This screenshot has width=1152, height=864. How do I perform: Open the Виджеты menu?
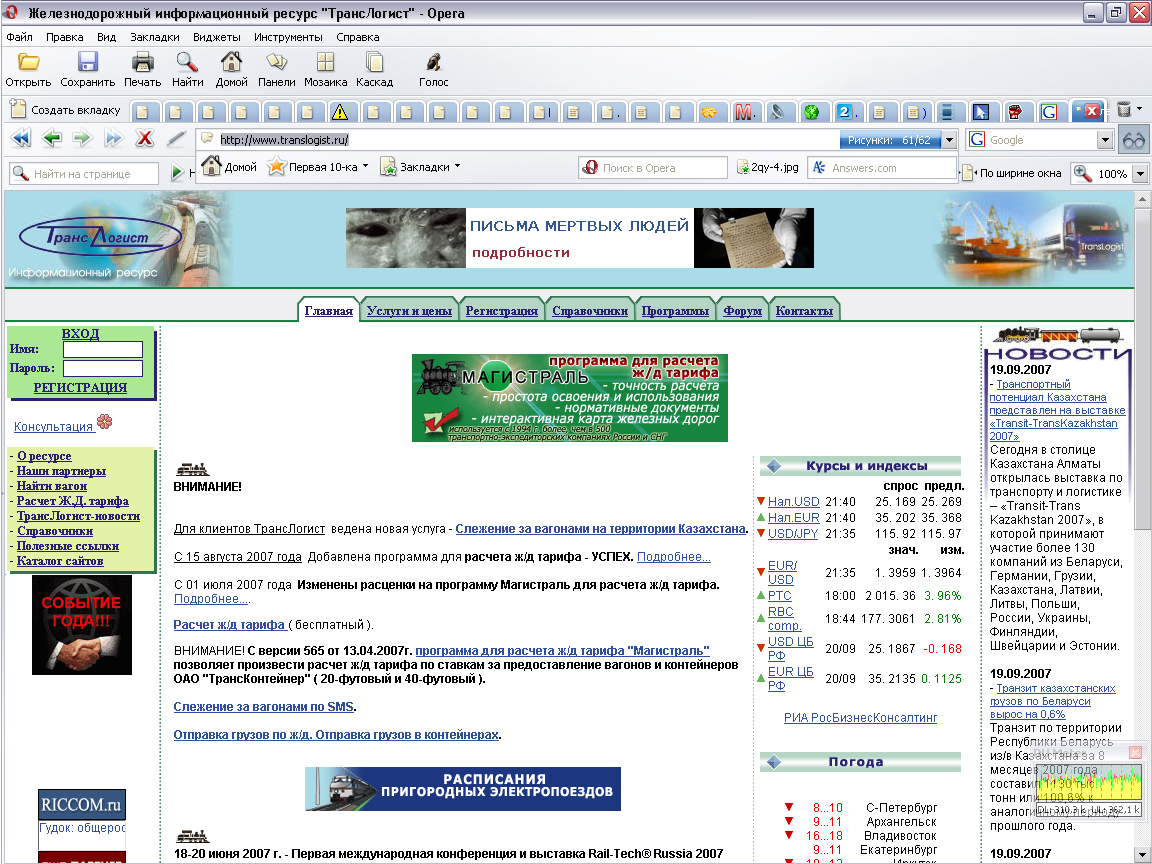pos(217,37)
